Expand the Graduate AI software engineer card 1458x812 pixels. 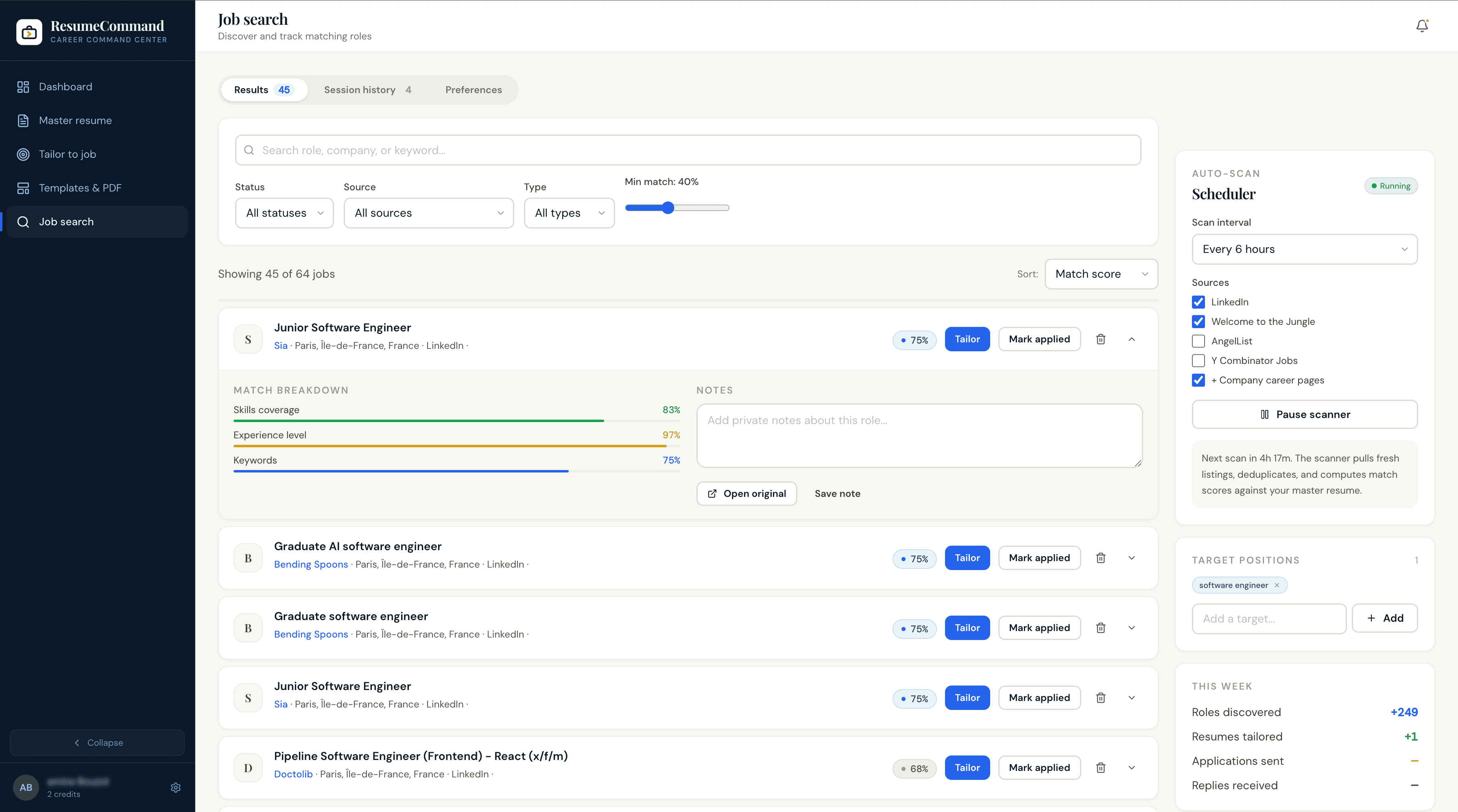pos(1131,558)
